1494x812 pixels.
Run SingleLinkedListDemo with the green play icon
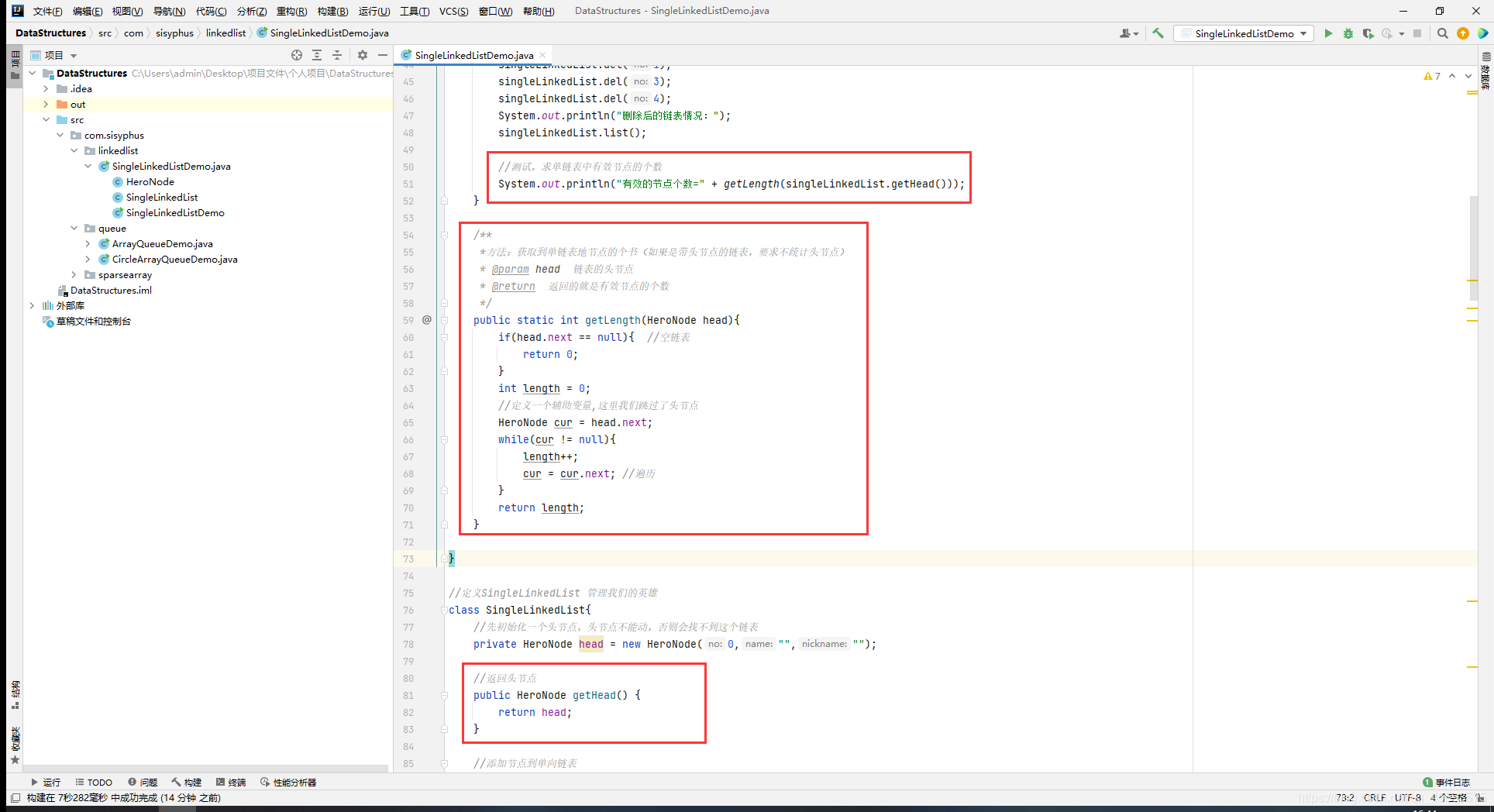click(x=1328, y=33)
